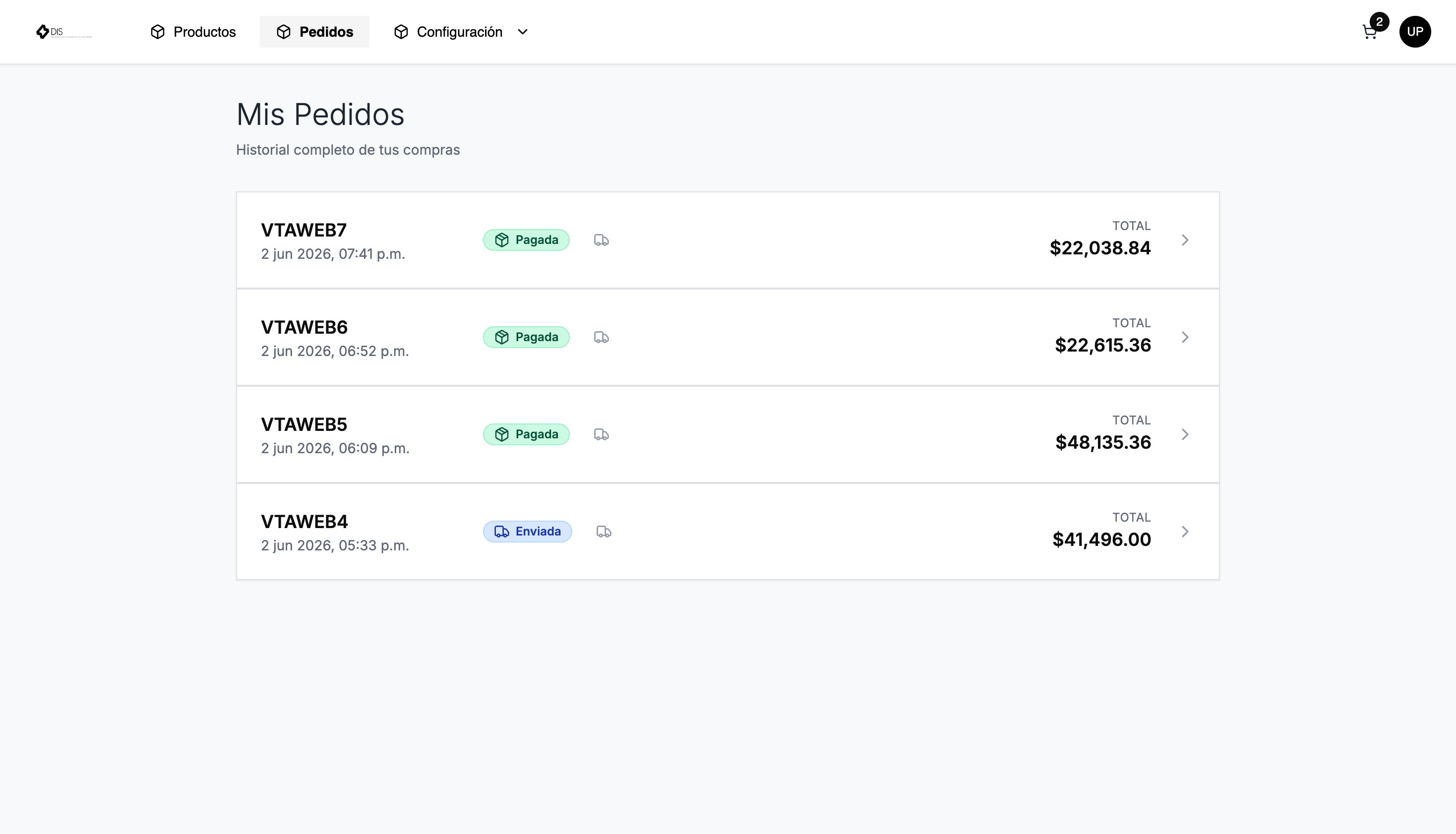
Task: Open order VTAWEB6 title
Action: click(x=304, y=328)
